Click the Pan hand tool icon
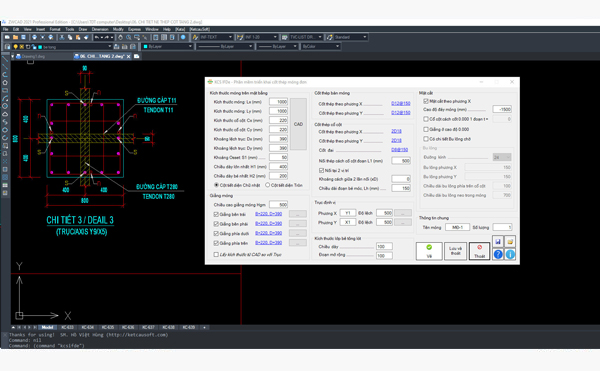The width and height of the screenshot is (600, 371). pos(120,37)
